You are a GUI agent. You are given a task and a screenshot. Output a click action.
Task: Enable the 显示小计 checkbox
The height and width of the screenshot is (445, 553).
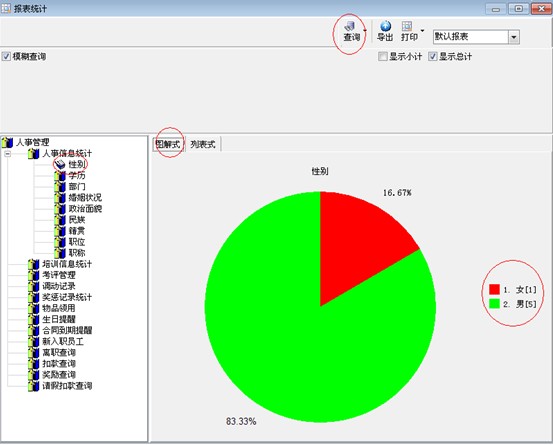[x=383, y=56]
